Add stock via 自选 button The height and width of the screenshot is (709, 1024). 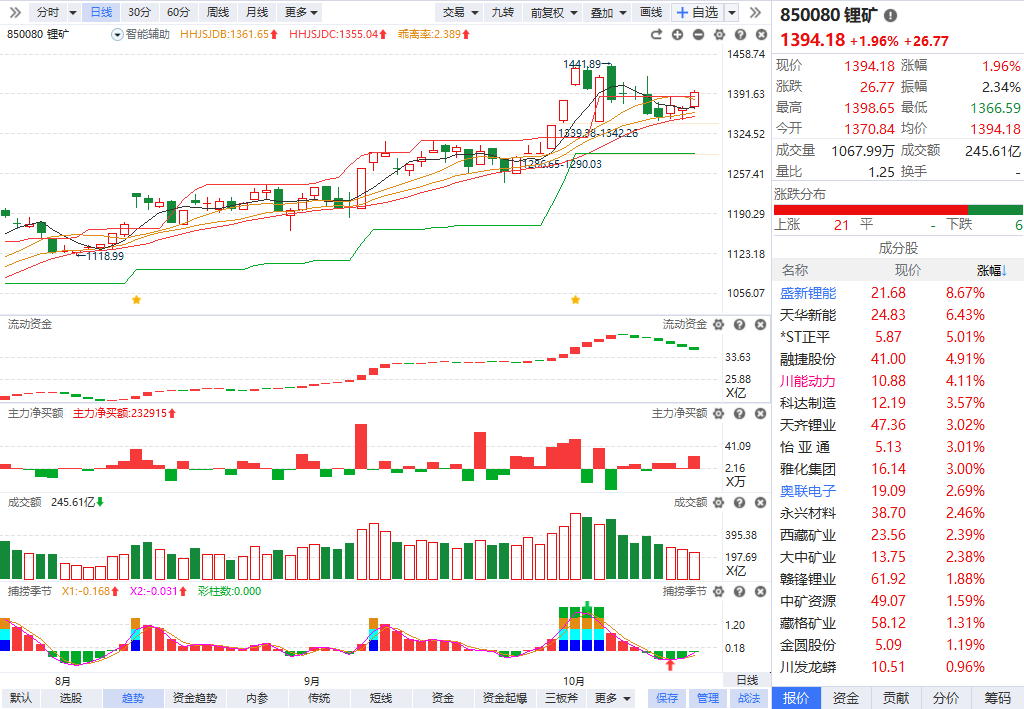click(x=697, y=12)
